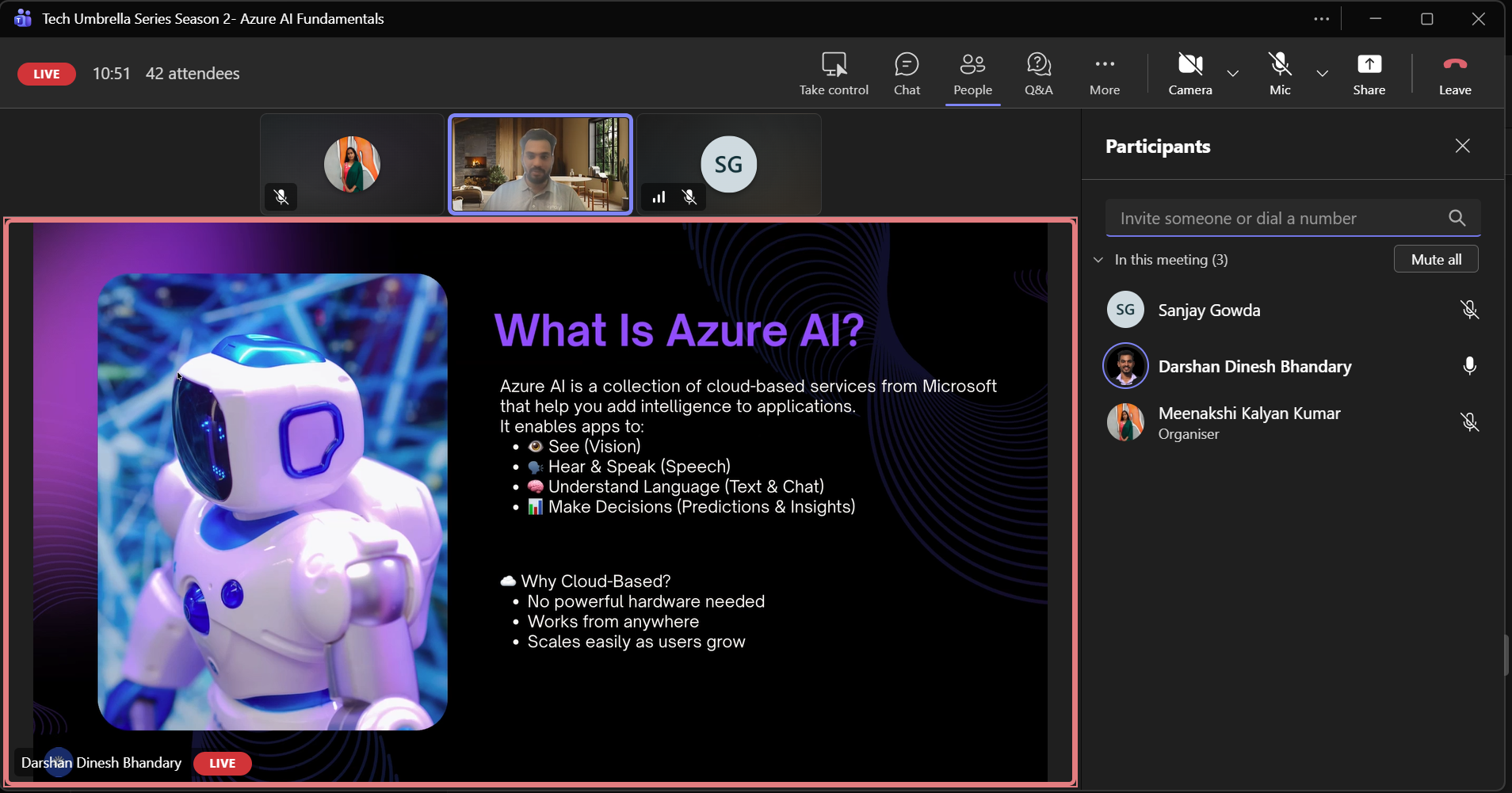
Task: Click the Mute all button
Action: (x=1436, y=260)
